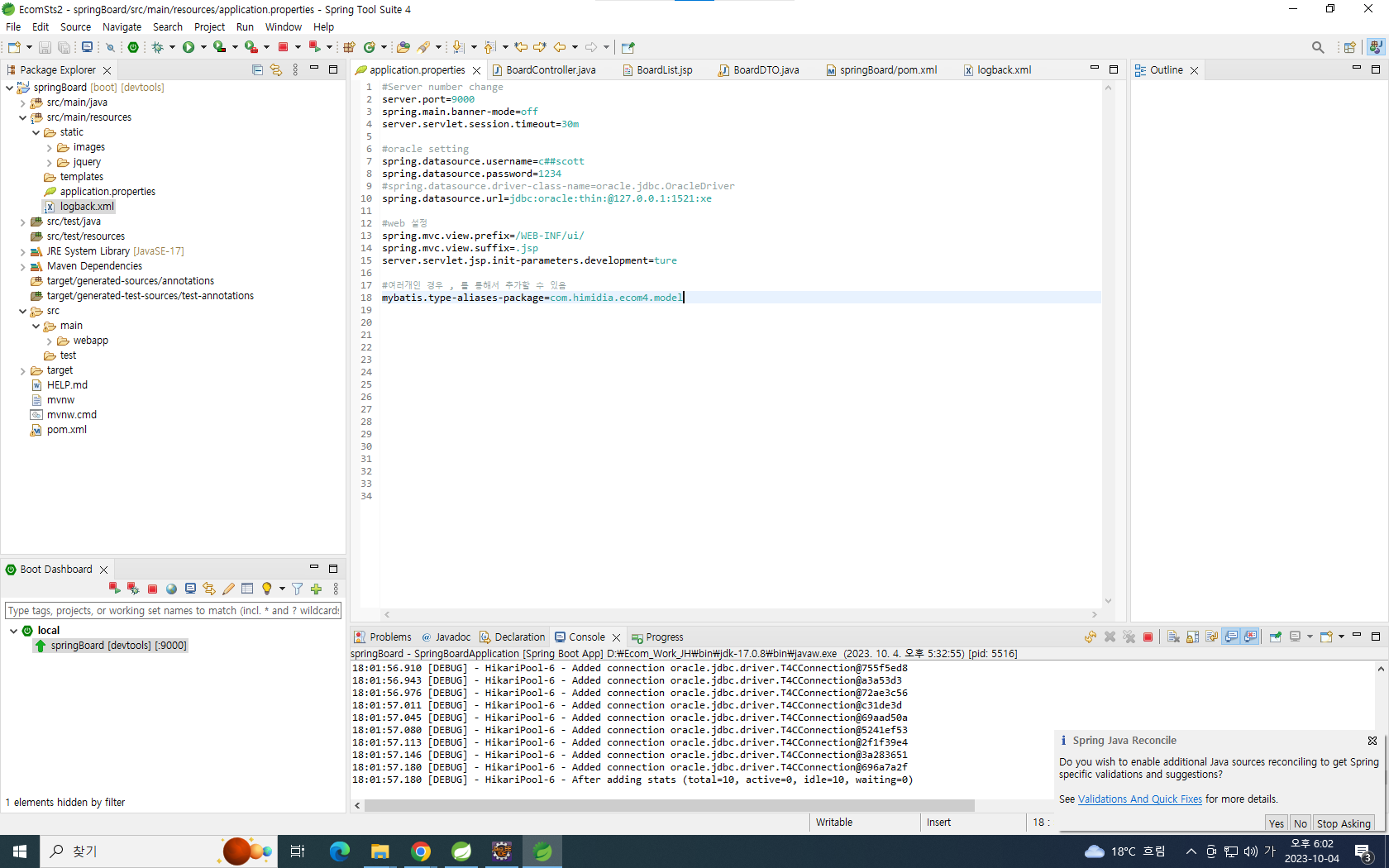This screenshot has height=868, width=1389.
Task: Click Boot Dashboard debug restart icon
Action: point(133,589)
